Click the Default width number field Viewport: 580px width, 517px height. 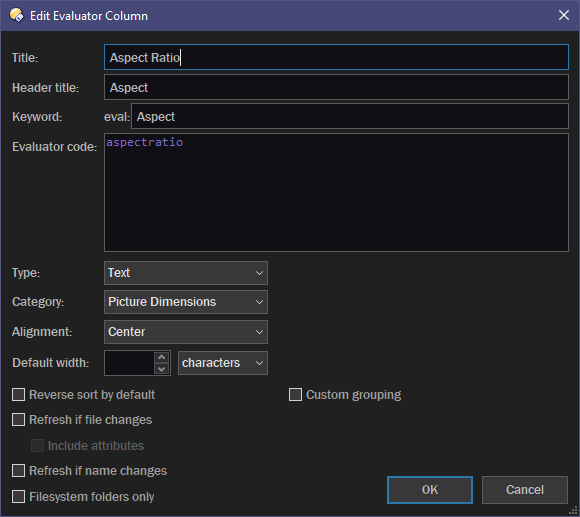tap(129, 363)
